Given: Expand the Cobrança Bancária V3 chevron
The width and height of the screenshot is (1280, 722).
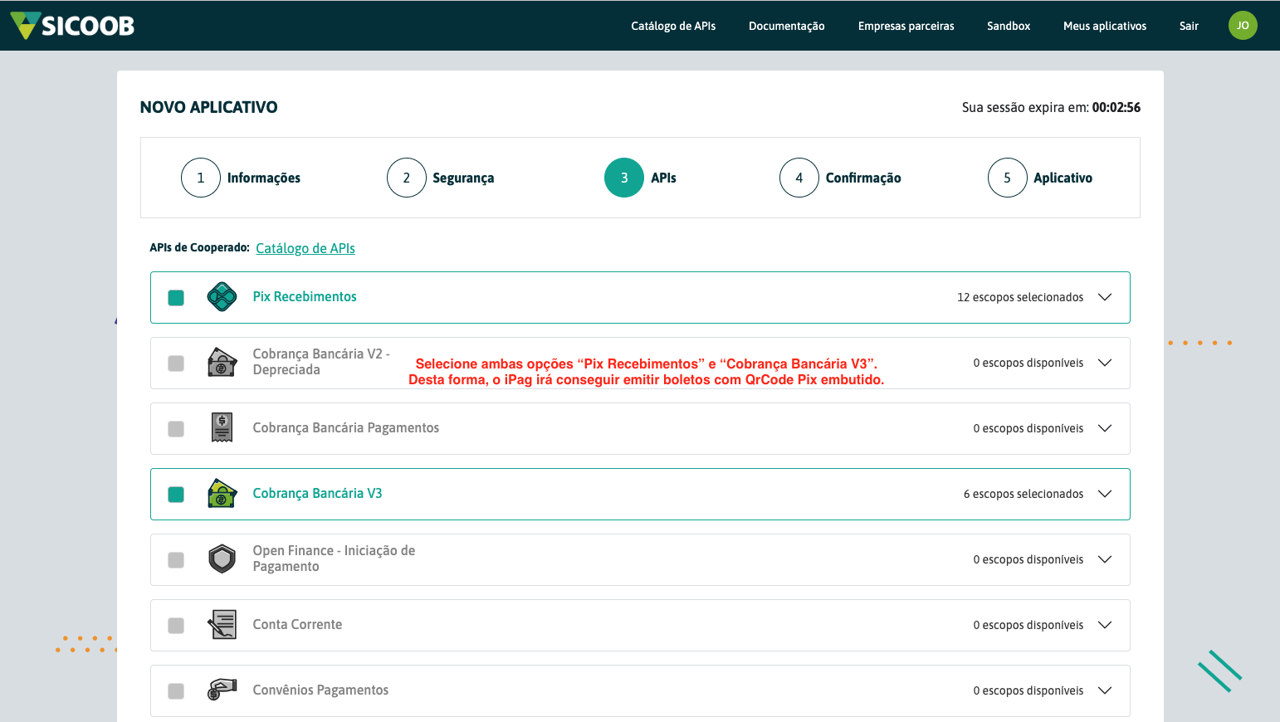Looking at the screenshot, I should (1105, 494).
